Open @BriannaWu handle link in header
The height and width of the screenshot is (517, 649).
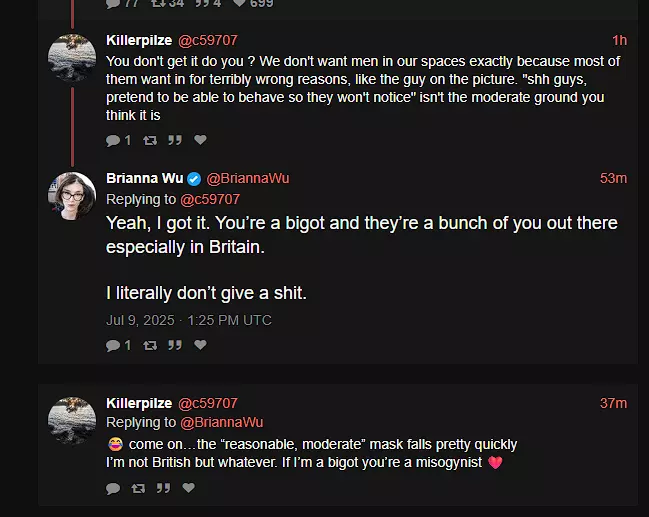248,178
